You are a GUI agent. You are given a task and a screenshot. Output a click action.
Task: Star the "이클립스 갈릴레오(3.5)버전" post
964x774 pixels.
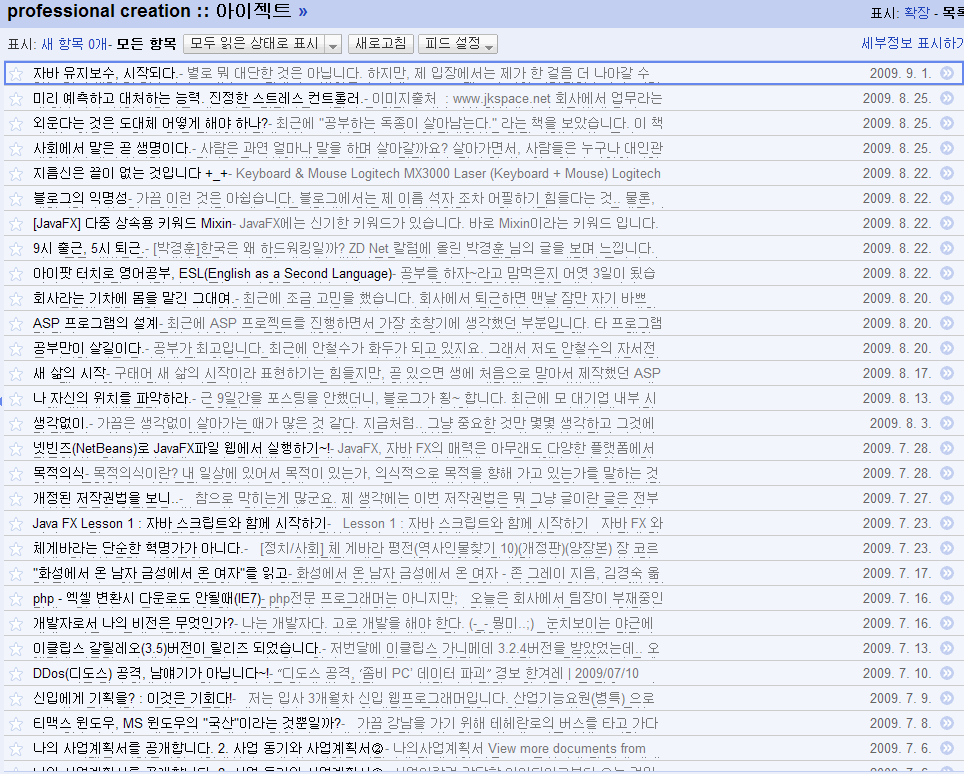pyautogui.click(x=16, y=647)
